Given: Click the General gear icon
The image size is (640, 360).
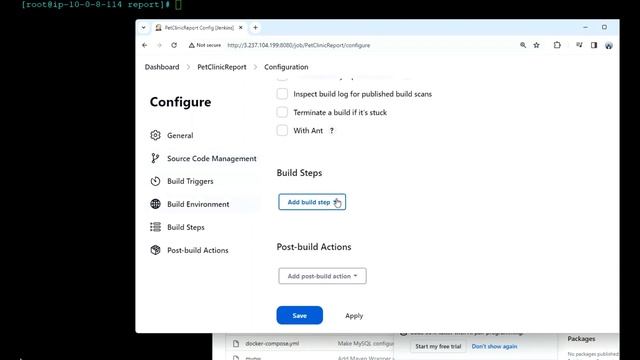Looking at the screenshot, I should click(x=155, y=135).
